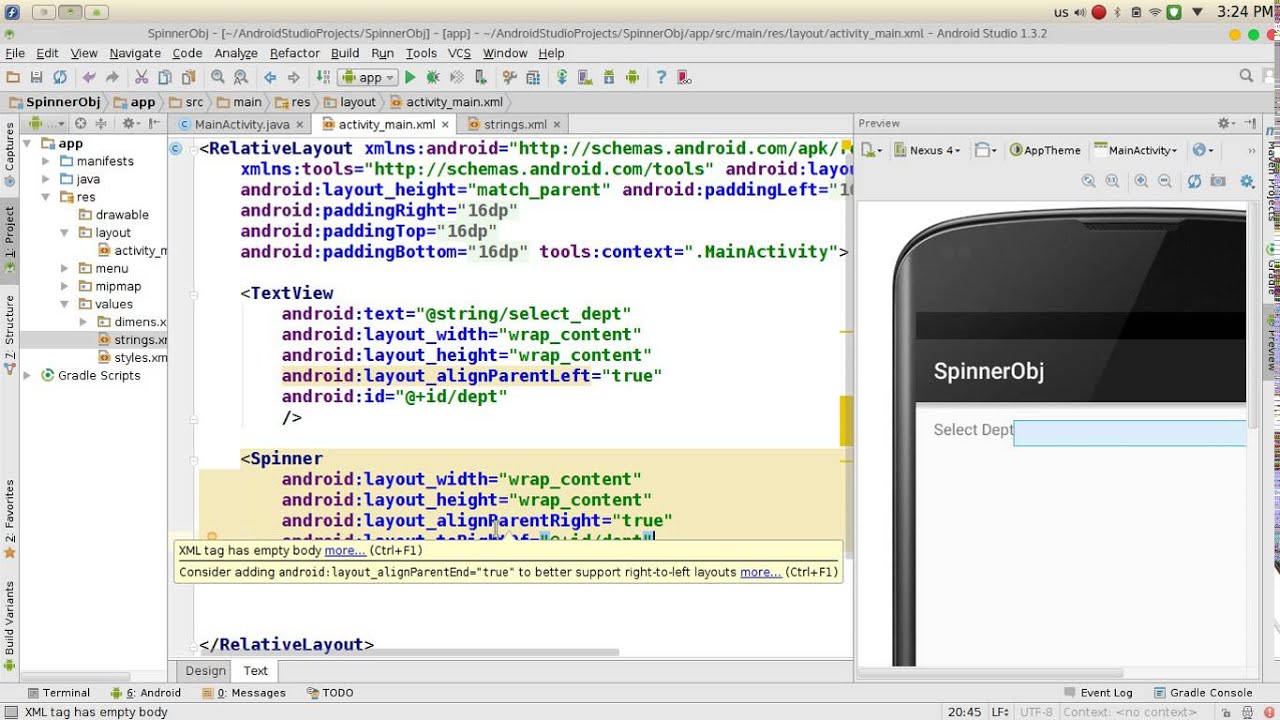Click the Help question mark icon
The width and height of the screenshot is (1280, 720).
(661, 77)
